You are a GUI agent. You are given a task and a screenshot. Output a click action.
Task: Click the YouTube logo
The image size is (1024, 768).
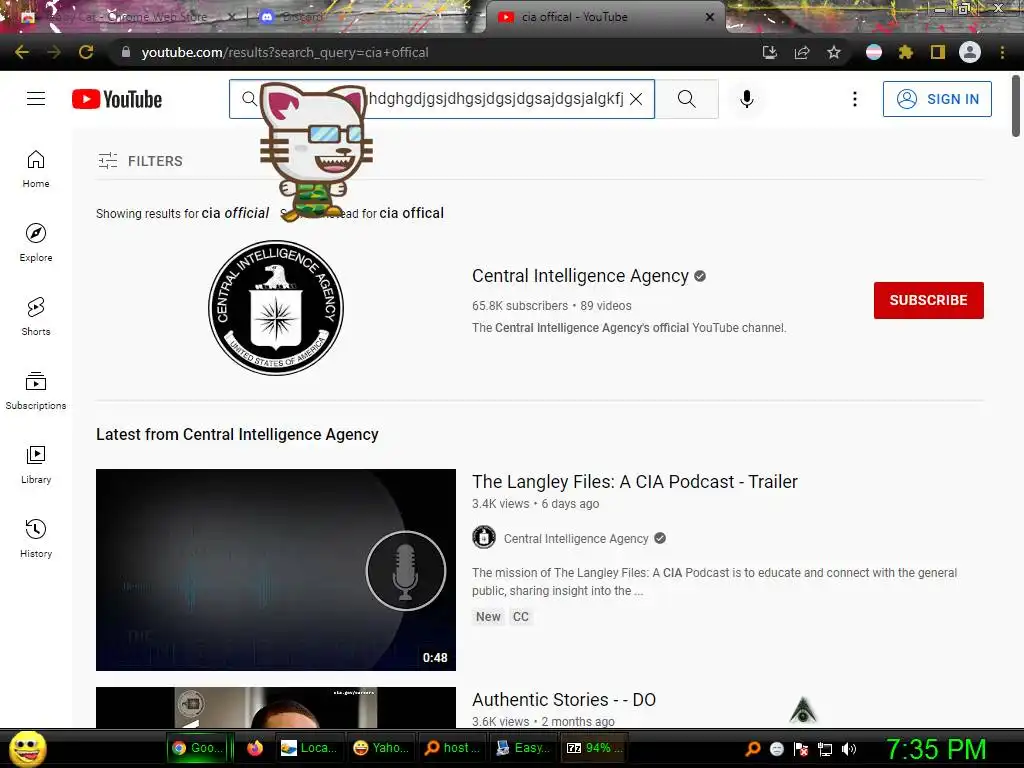pos(117,99)
